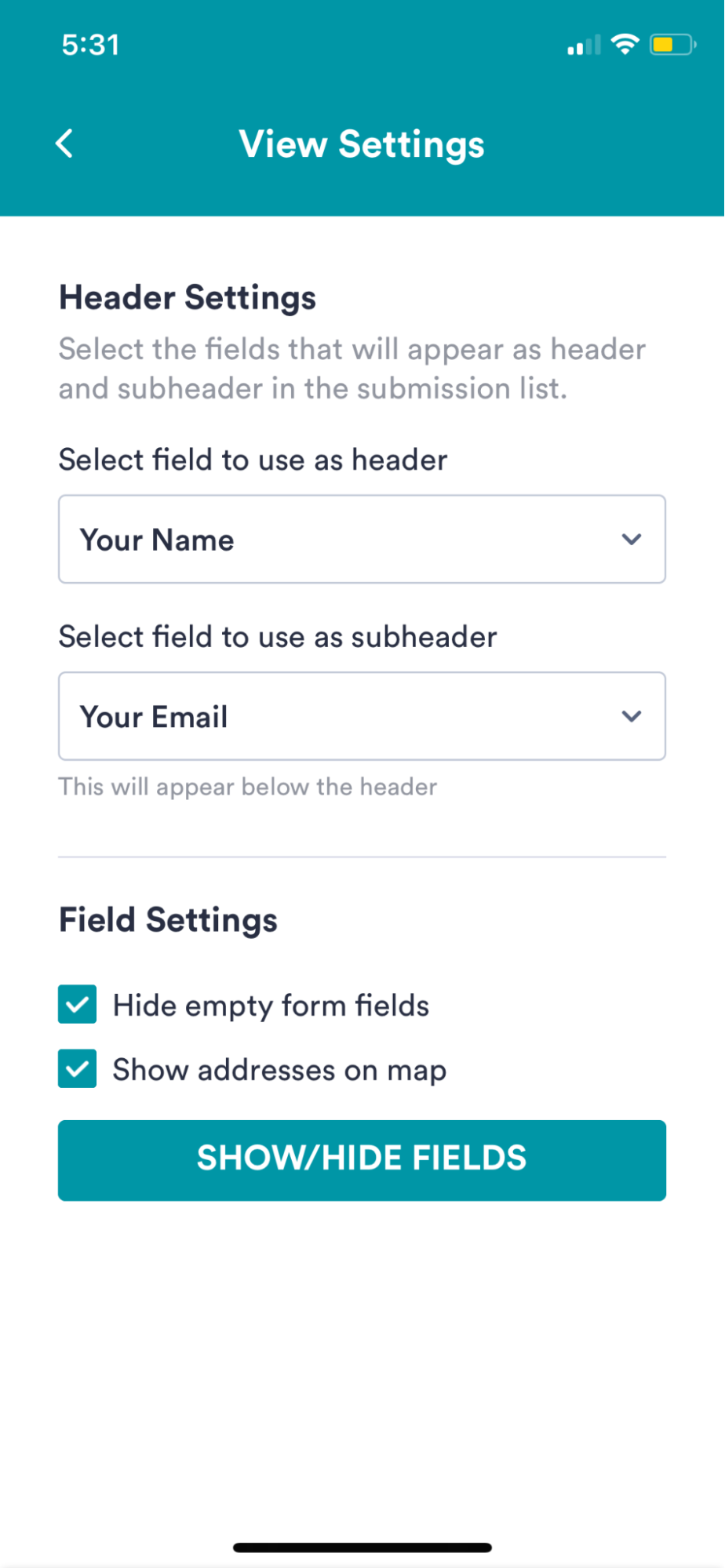Viewport: 725px width, 1568px height.
Task: Tap the View Settings title
Action: click(362, 144)
